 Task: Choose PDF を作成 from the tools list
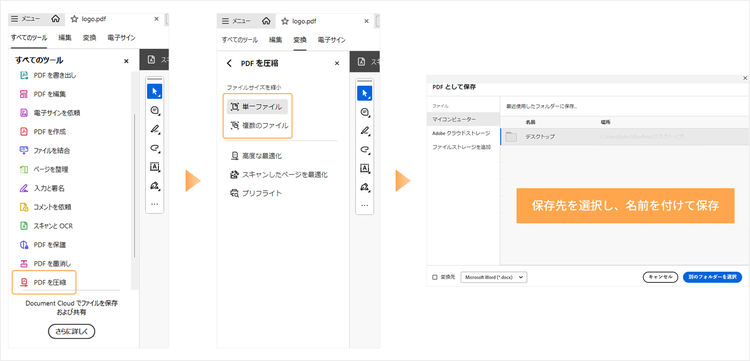click(x=43, y=132)
